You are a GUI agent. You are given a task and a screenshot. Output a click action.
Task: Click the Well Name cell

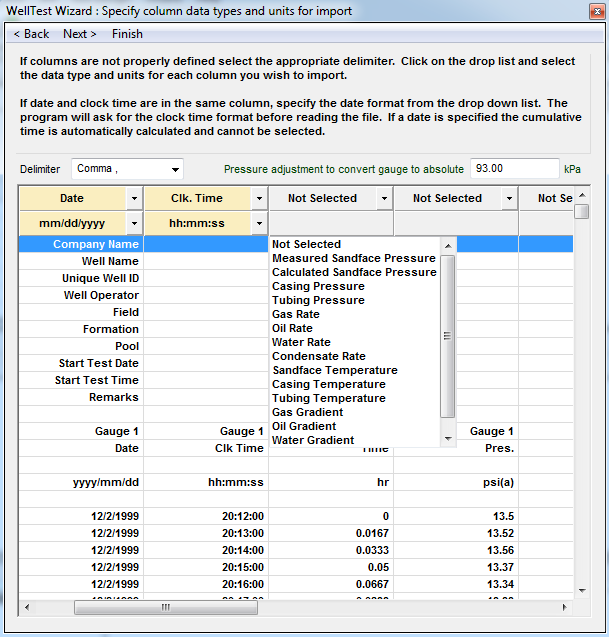[81, 261]
